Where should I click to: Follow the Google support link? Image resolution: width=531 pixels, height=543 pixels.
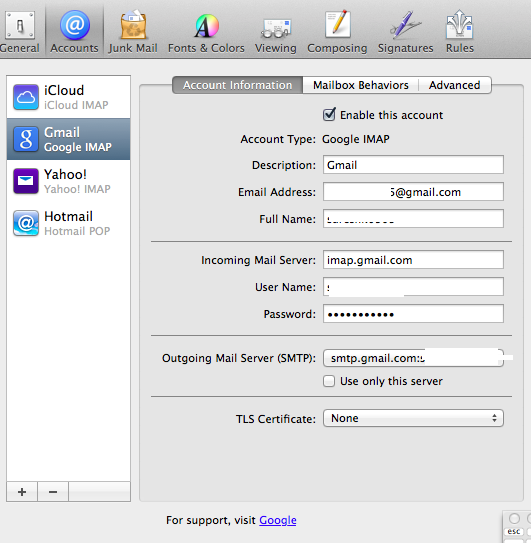tap(278, 520)
